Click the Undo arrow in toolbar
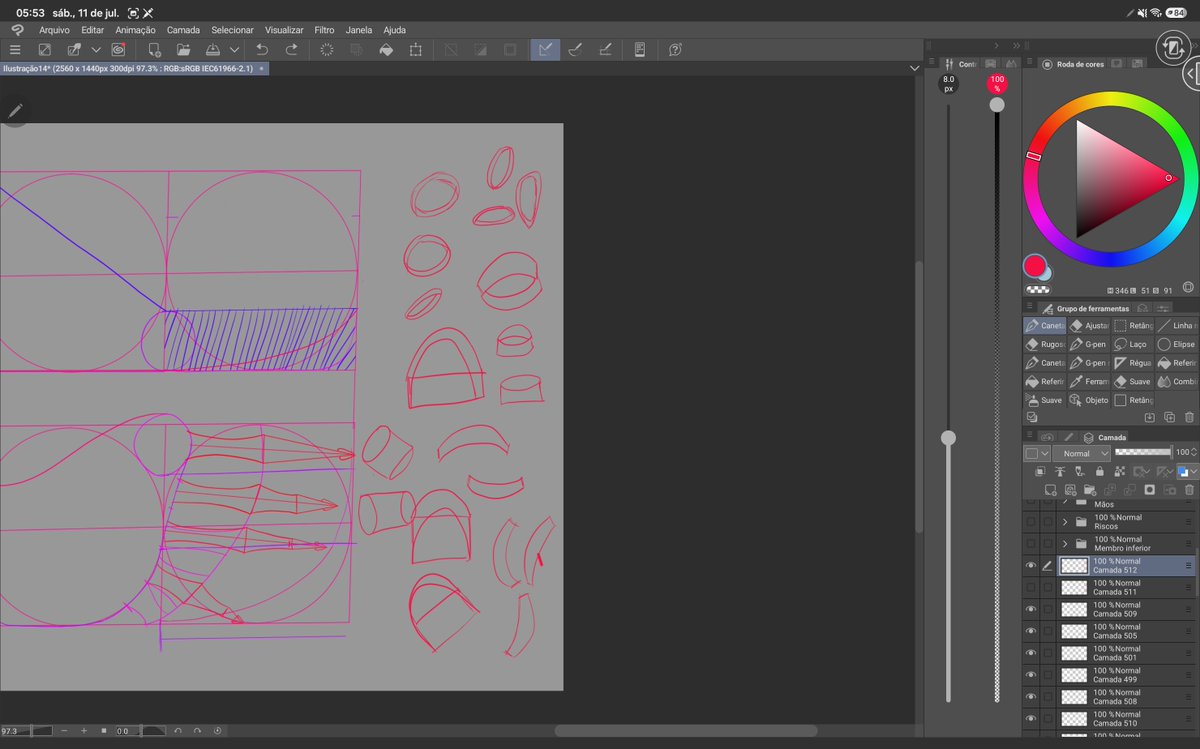This screenshot has height=749, width=1200. (x=262, y=49)
